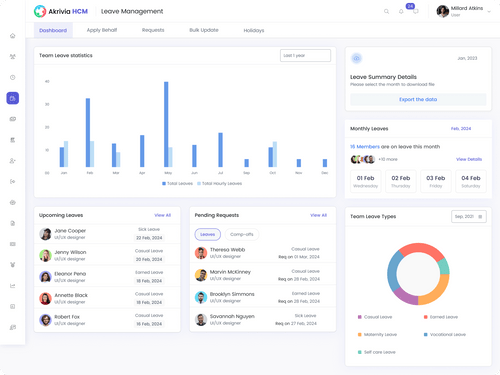Open the clock attendance sidebar icon

(13, 77)
